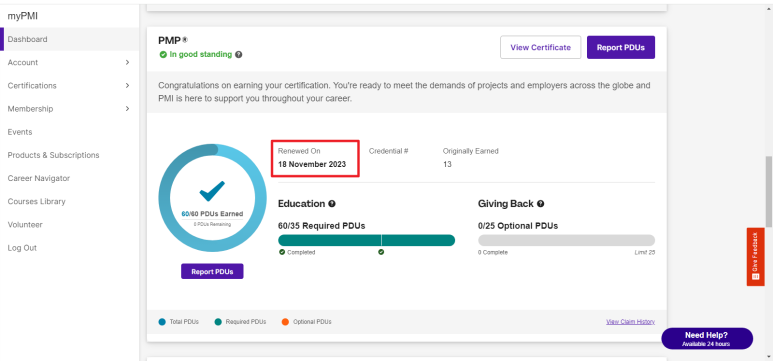The width and height of the screenshot is (773, 361).
Task: Click the circular PDUs earned progress ring
Action: coord(212,198)
